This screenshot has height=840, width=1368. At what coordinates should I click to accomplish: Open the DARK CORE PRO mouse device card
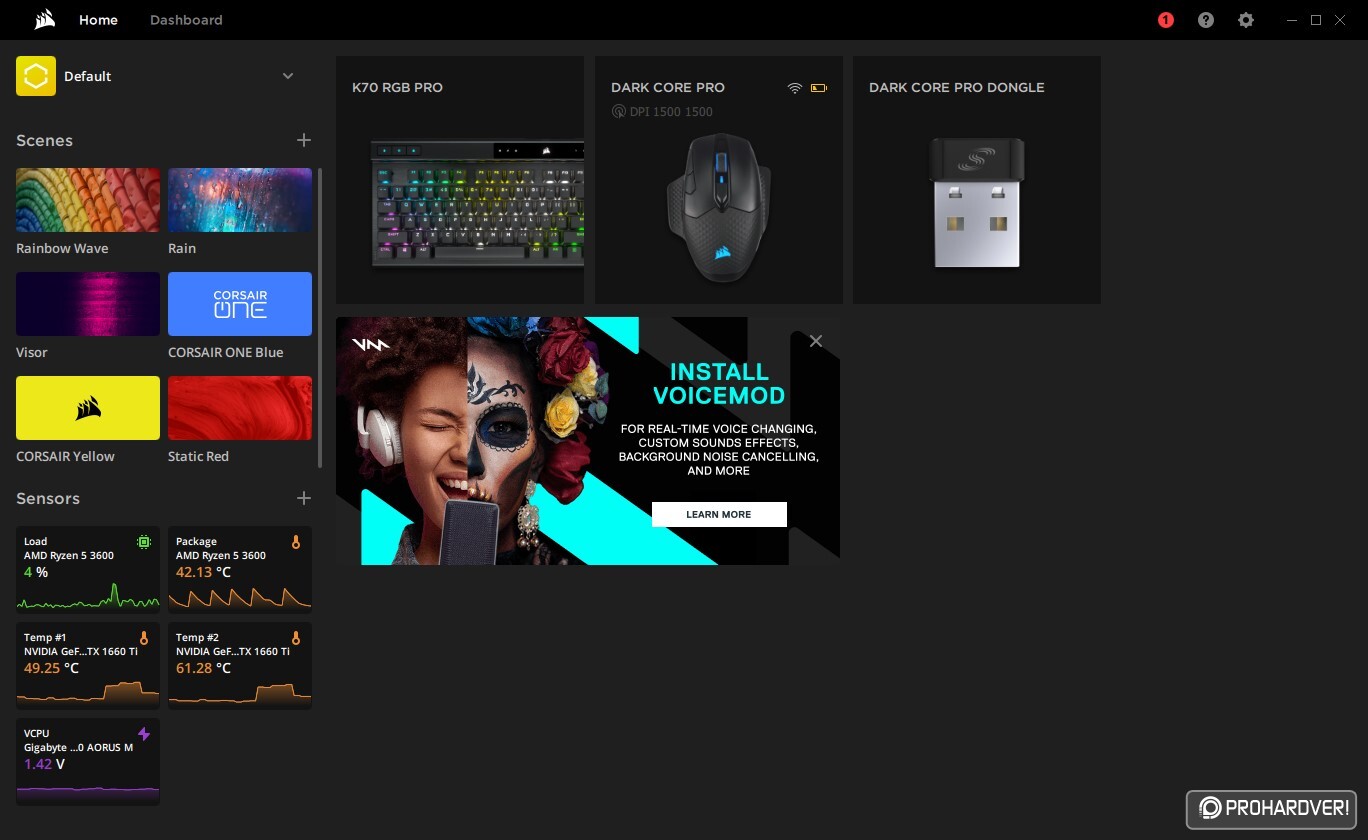[x=719, y=180]
